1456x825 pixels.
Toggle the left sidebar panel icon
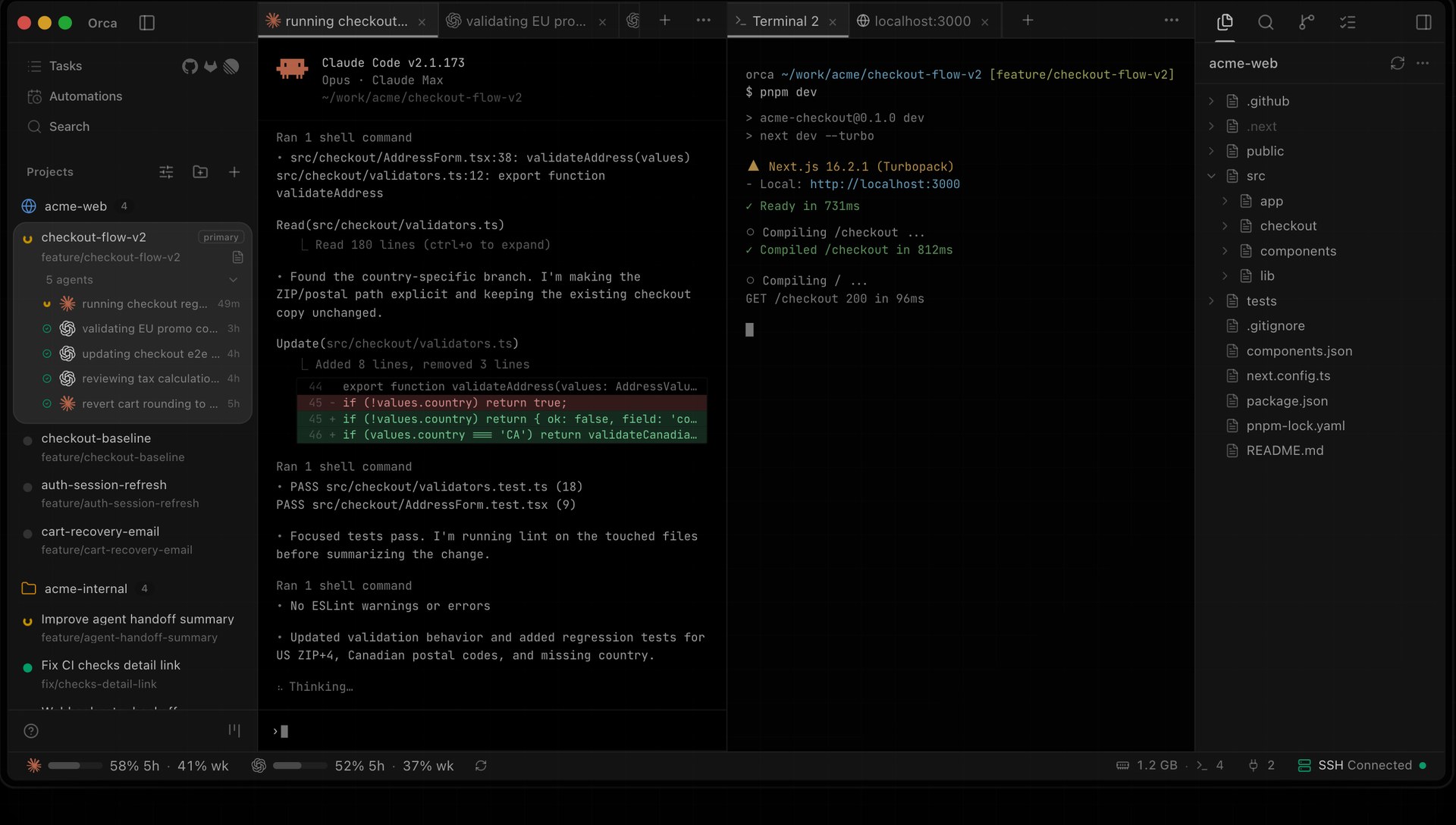pyautogui.click(x=147, y=23)
